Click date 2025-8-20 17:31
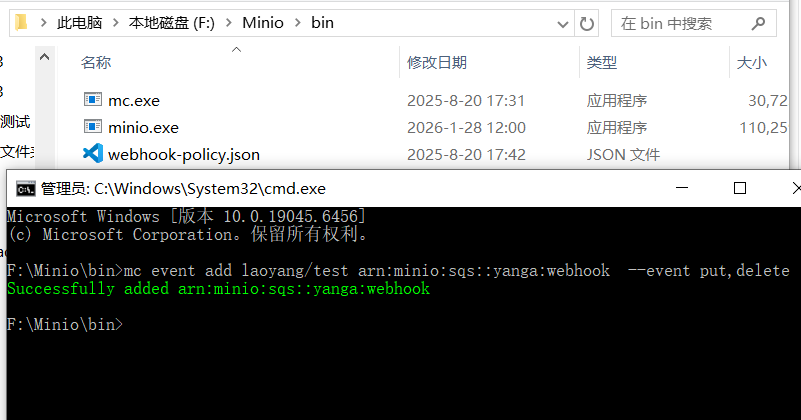The width and height of the screenshot is (801, 420). [x=466, y=101]
